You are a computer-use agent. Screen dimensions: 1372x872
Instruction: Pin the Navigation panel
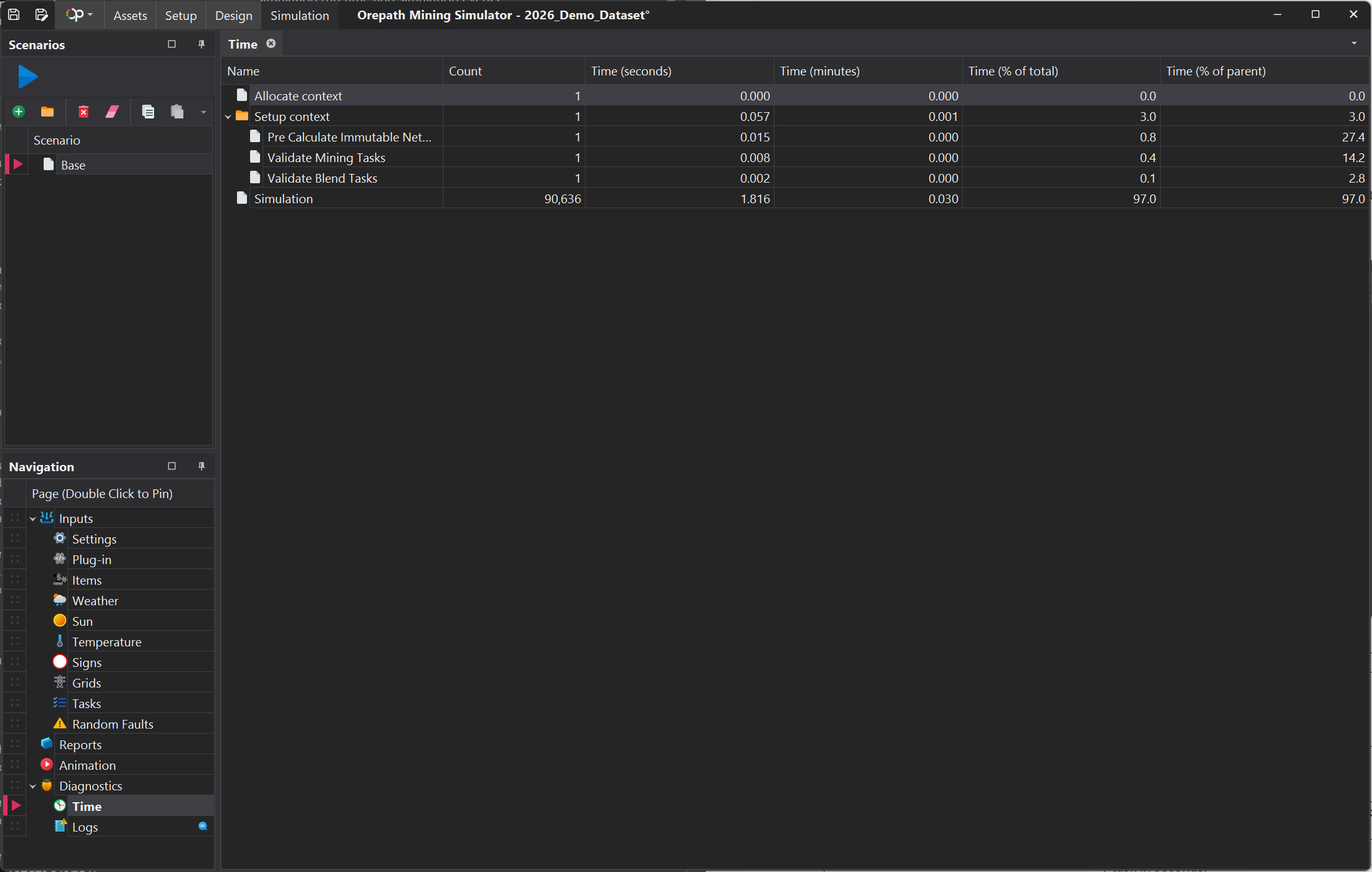(201, 466)
